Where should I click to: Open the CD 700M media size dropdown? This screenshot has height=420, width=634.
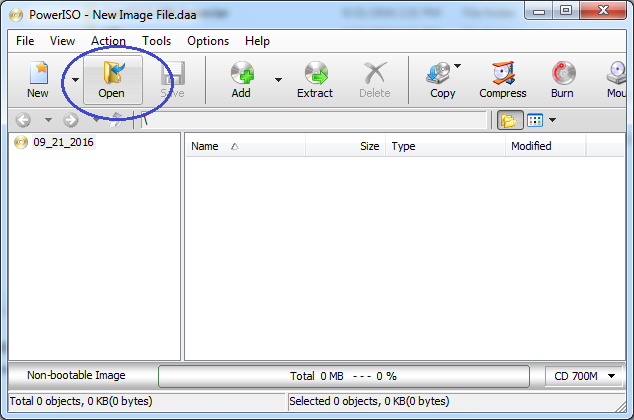584,376
